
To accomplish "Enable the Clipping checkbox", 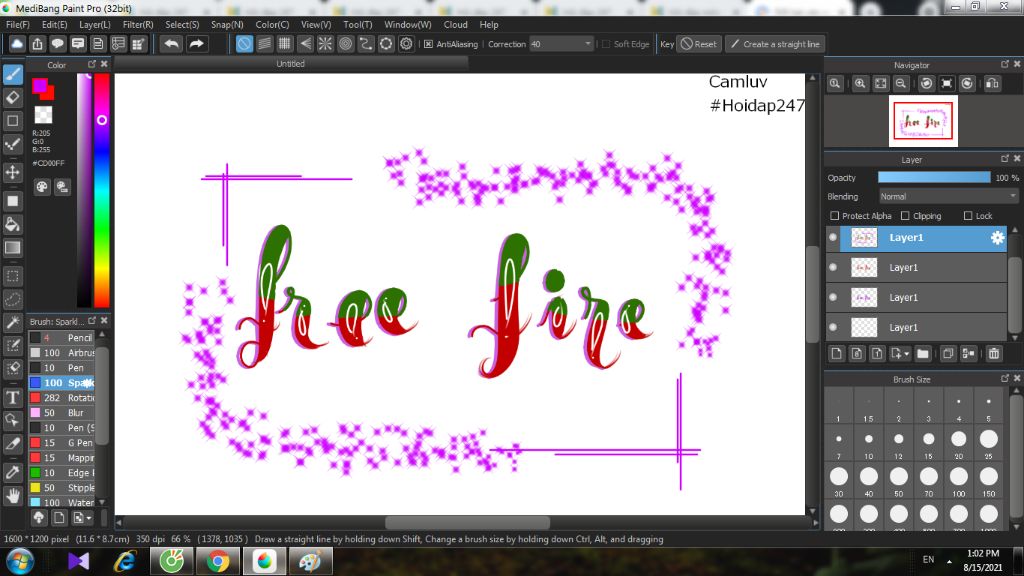I will [905, 216].
